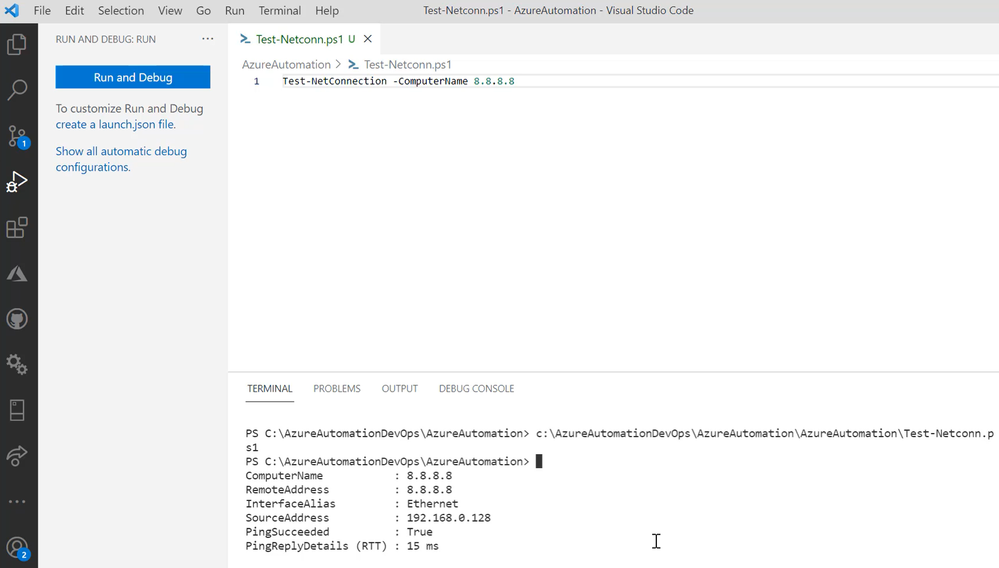Click the RUN AND DEBUG: RUN panel title
This screenshot has height=568, width=999.
click(105, 39)
